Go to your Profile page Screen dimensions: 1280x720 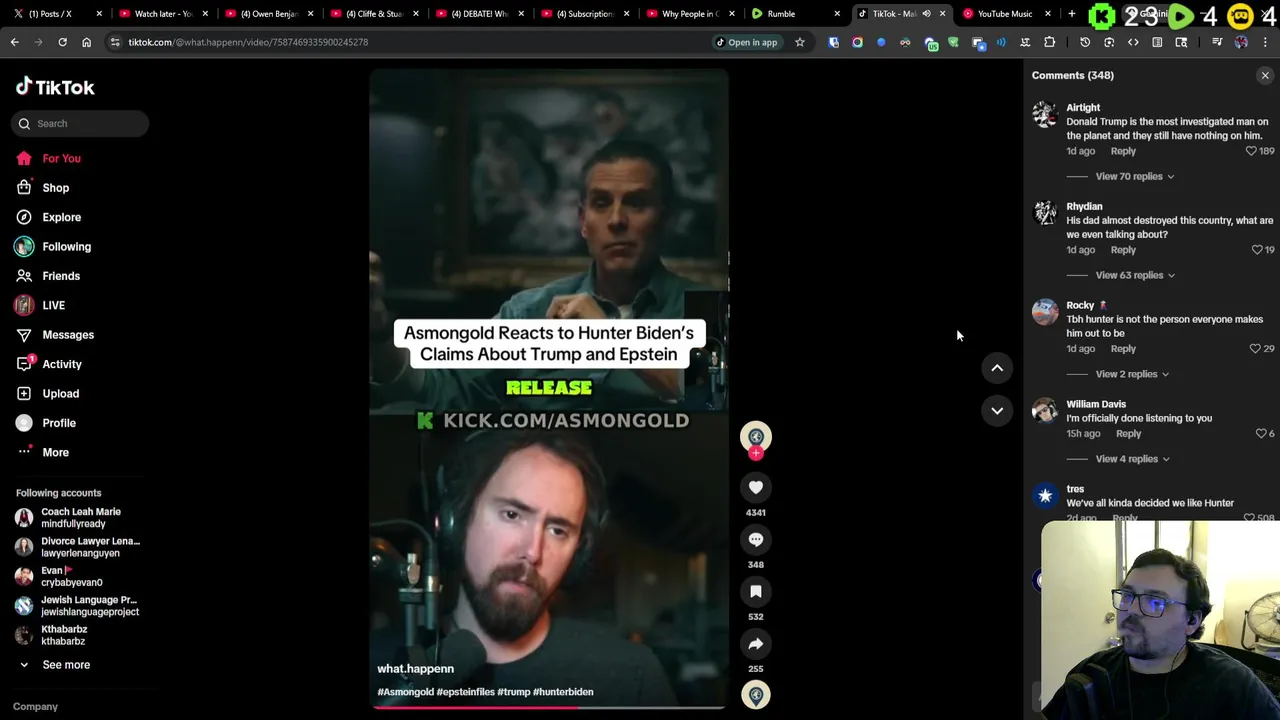pyautogui.click(x=58, y=423)
